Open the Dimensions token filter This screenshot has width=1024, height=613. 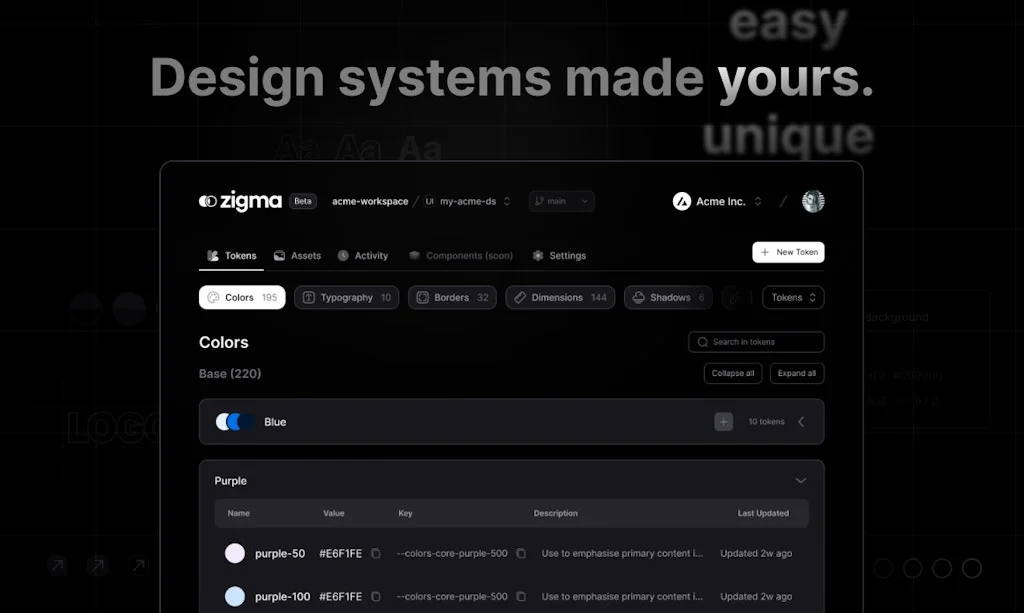click(560, 297)
